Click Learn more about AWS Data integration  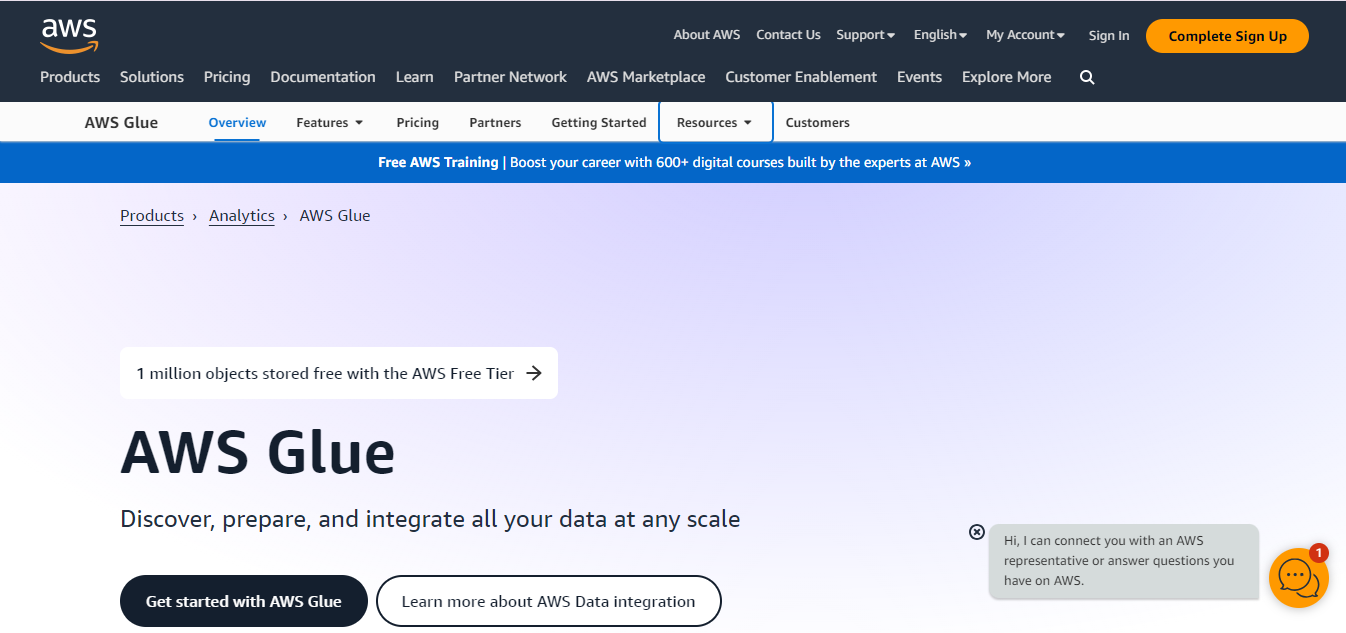(548, 601)
